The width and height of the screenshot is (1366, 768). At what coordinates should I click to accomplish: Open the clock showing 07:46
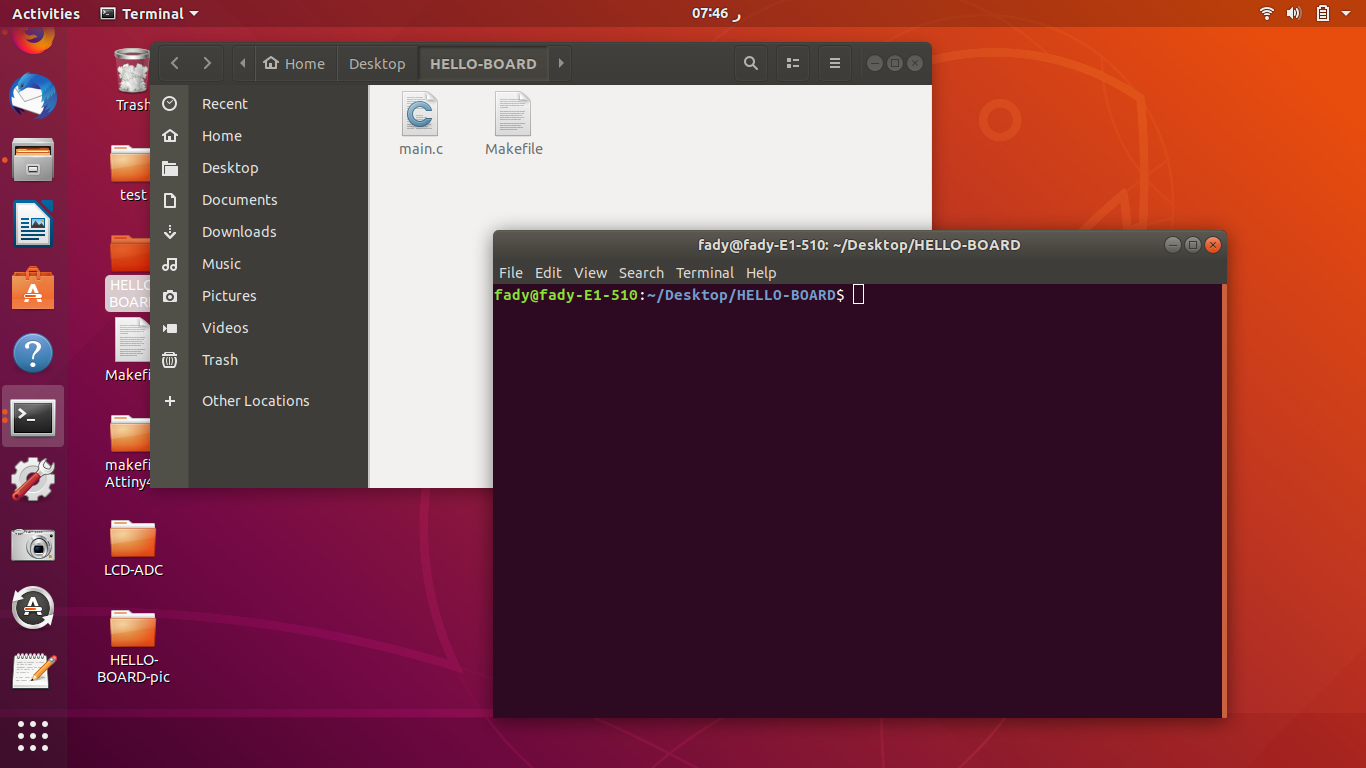[716, 14]
